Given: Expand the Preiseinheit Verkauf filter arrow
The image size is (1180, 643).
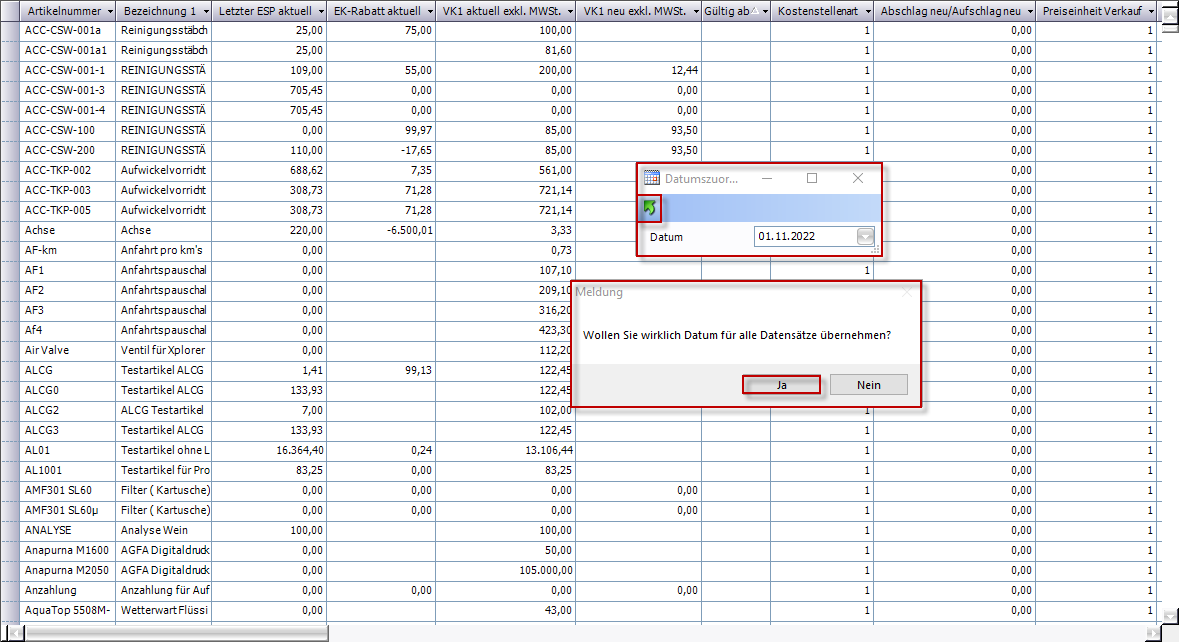Looking at the screenshot, I should click(x=1151, y=11).
